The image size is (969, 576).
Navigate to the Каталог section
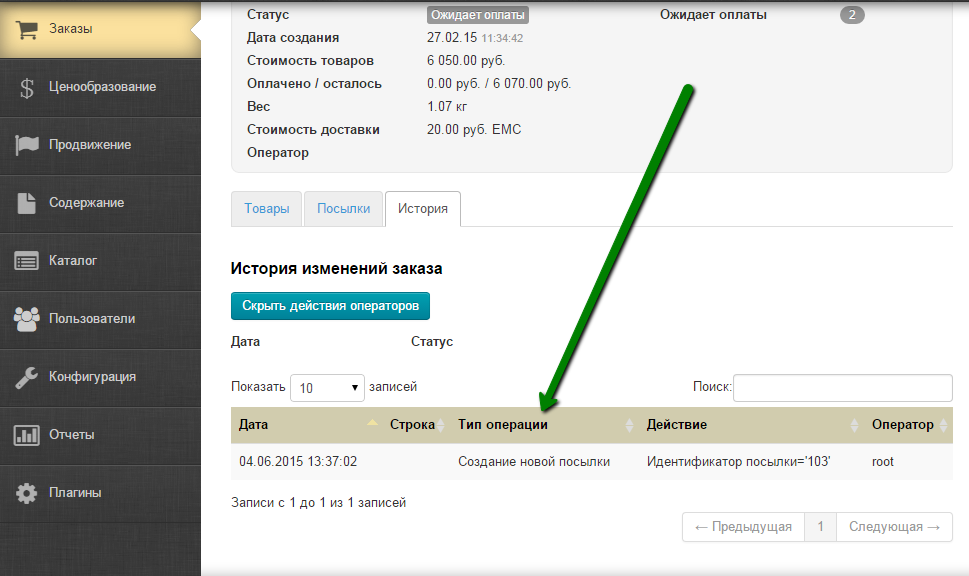(100, 261)
